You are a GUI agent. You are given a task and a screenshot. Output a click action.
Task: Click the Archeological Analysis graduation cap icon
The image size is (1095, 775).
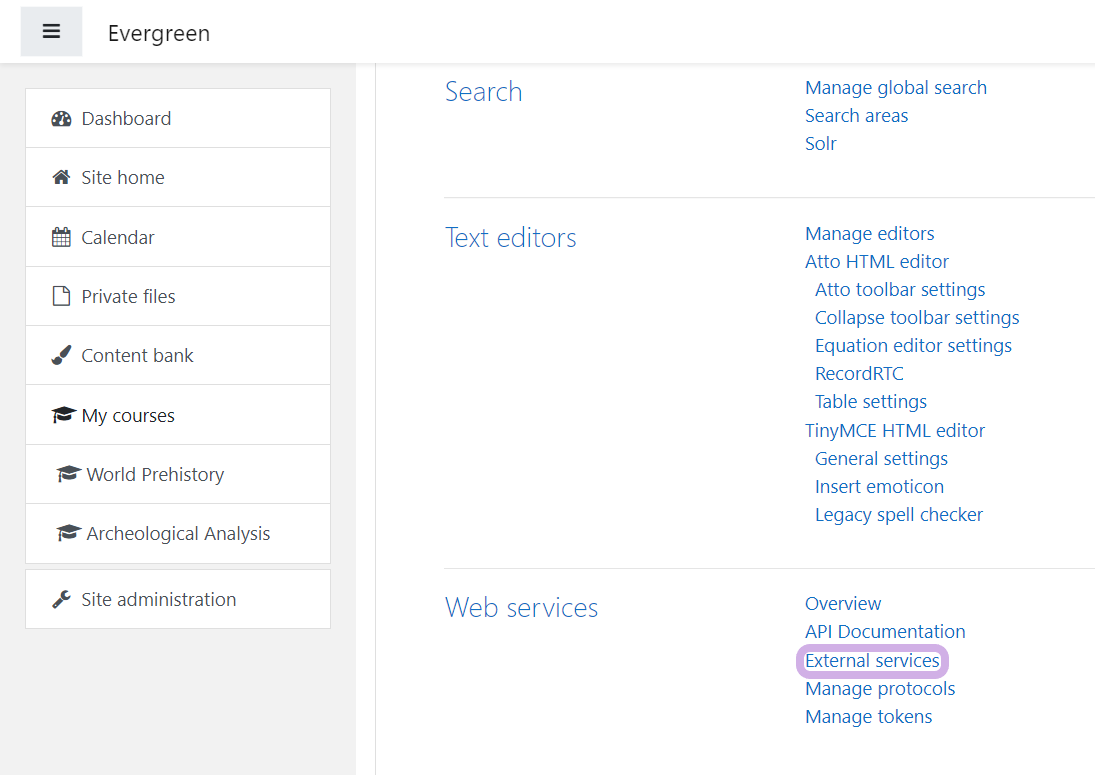point(68,534)
